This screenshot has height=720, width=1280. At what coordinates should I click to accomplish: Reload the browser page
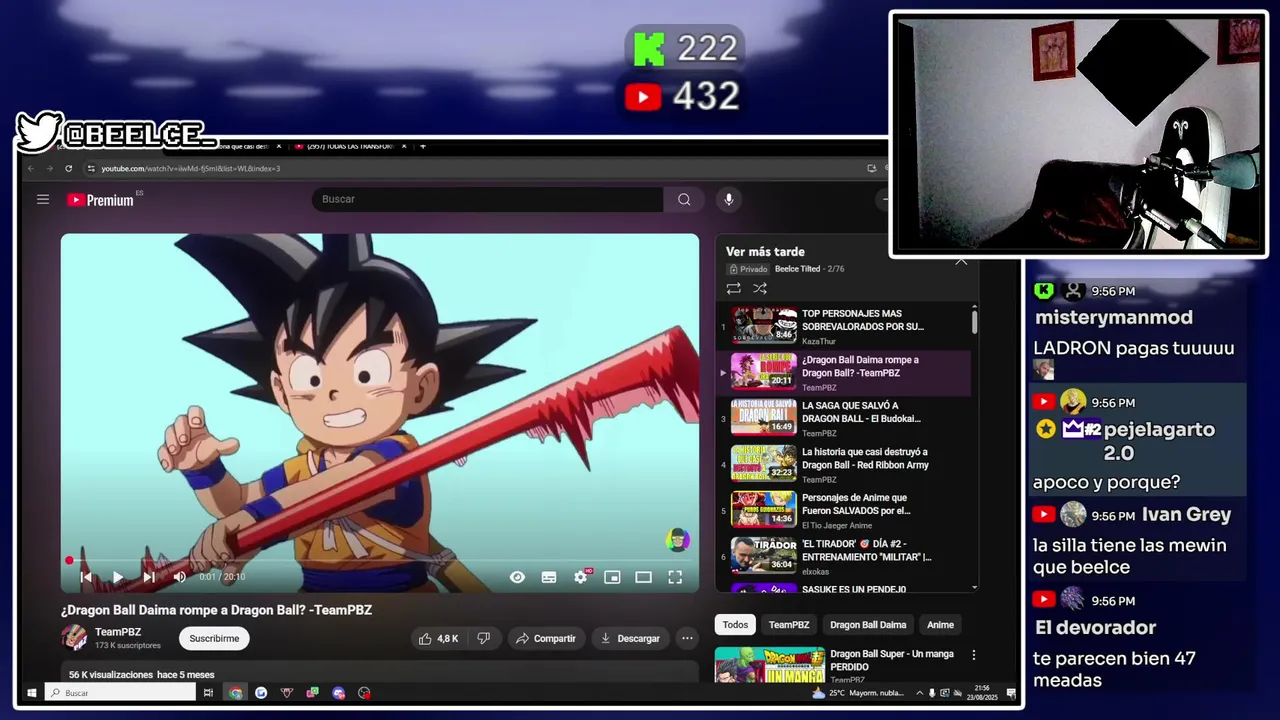pos(68,169)
